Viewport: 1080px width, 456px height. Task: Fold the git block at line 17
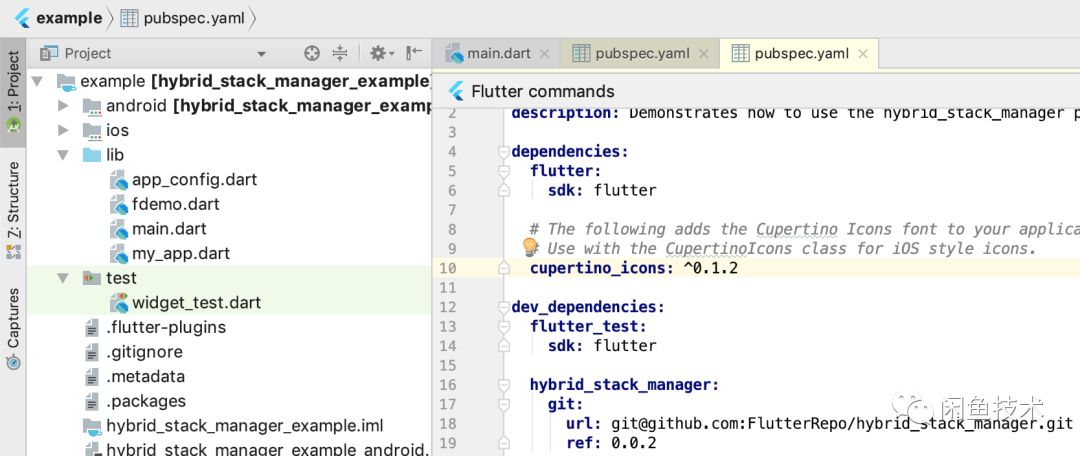point(504,404)
